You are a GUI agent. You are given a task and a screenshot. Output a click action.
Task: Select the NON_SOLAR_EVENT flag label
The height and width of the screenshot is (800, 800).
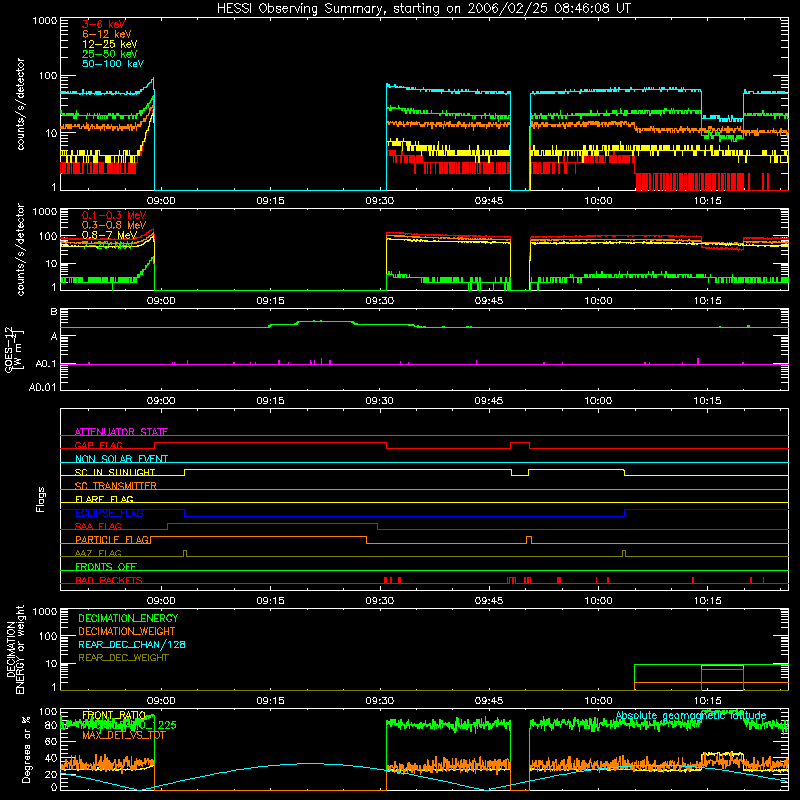pos(121,459)
